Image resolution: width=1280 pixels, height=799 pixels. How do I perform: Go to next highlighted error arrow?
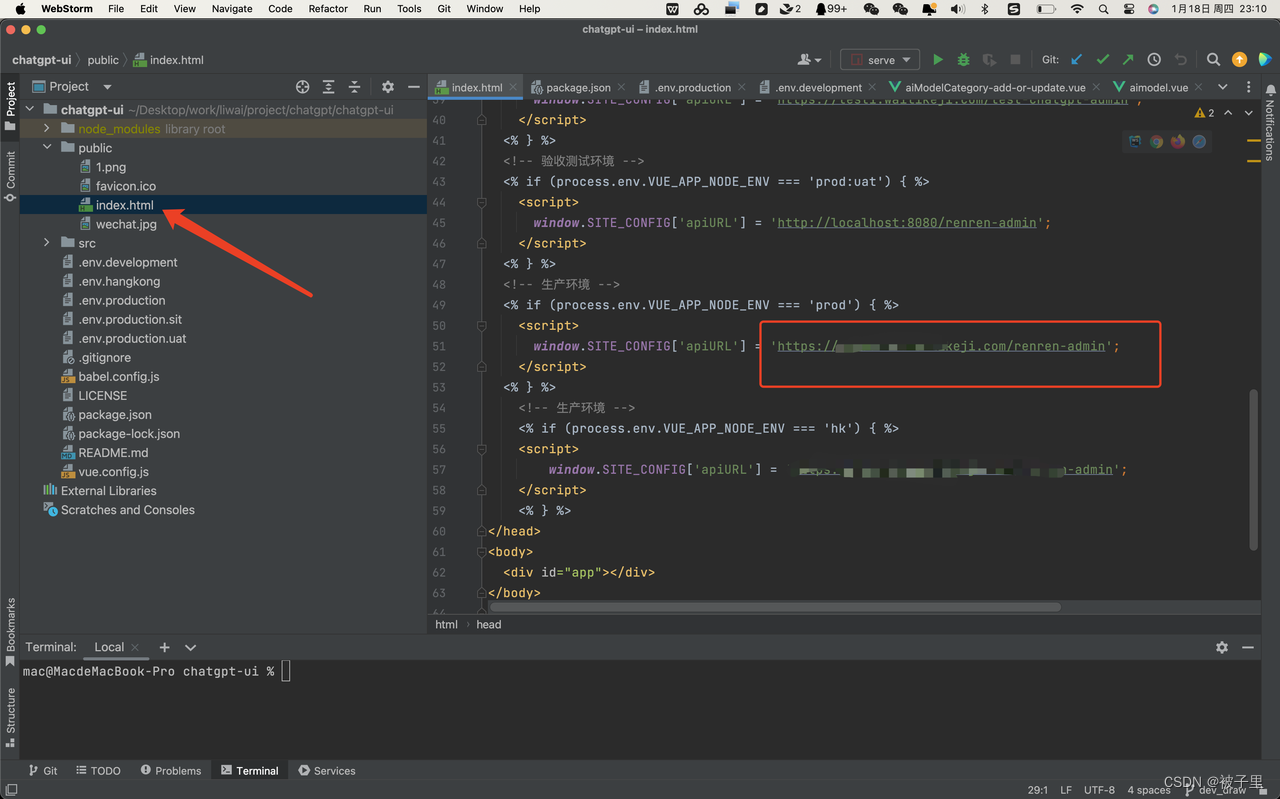click(1249, 113)
